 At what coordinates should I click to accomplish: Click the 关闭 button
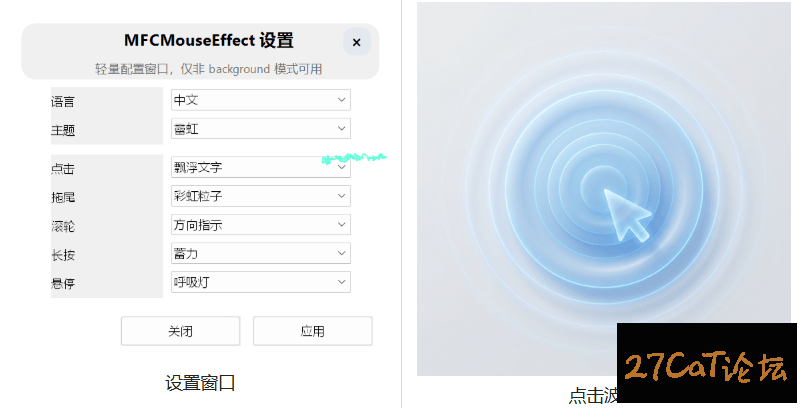pyautogui.click(x=180, y=331)
